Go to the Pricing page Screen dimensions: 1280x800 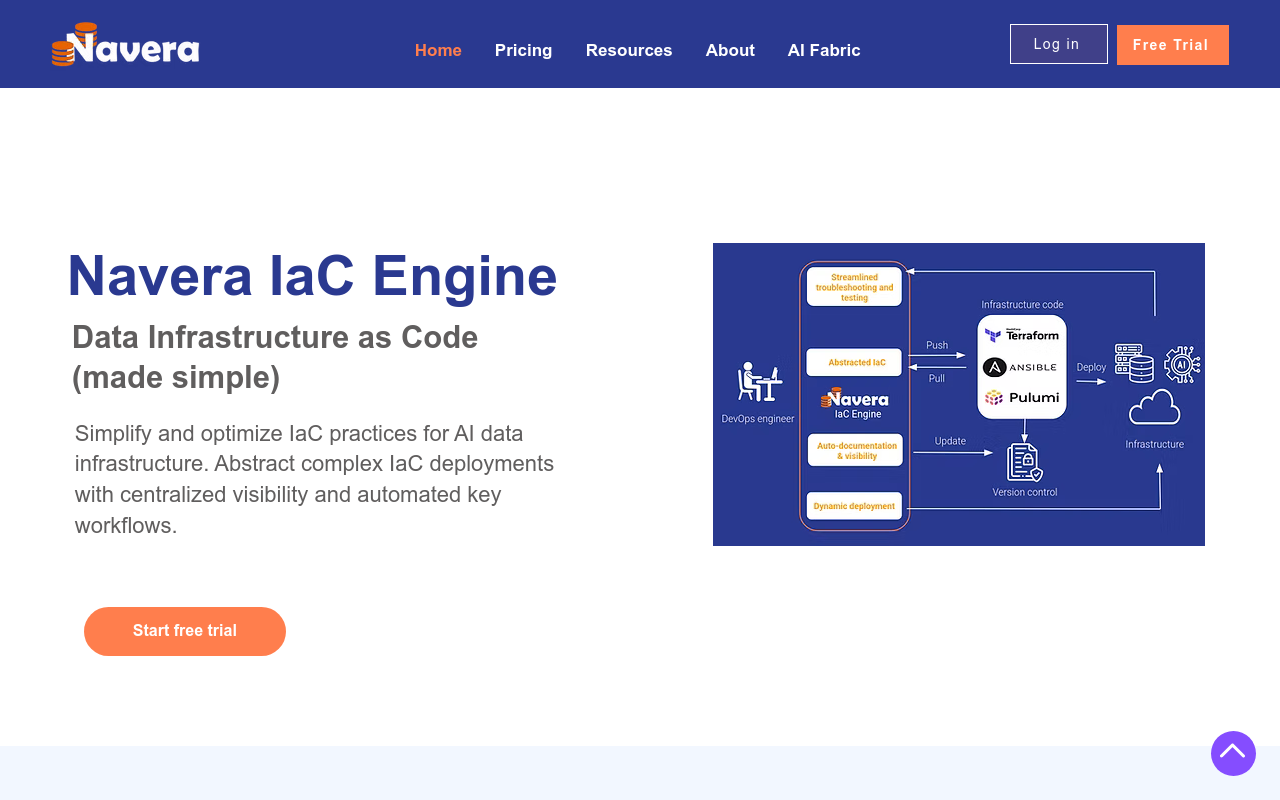(x=523, y=50)
